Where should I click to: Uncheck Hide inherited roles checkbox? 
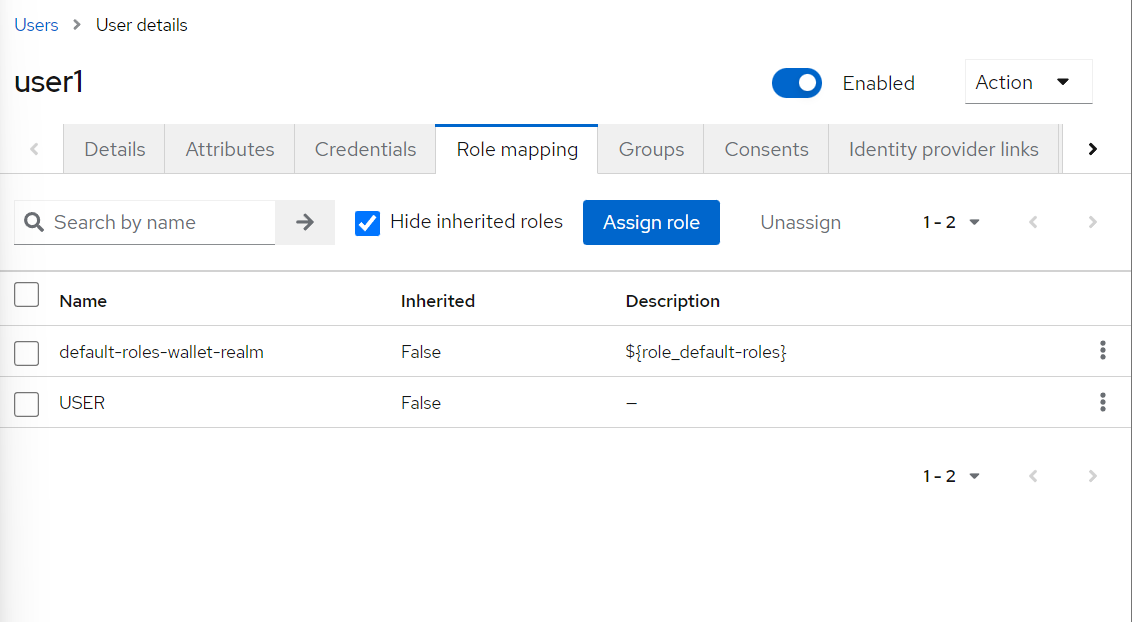(x=368, y=222)
